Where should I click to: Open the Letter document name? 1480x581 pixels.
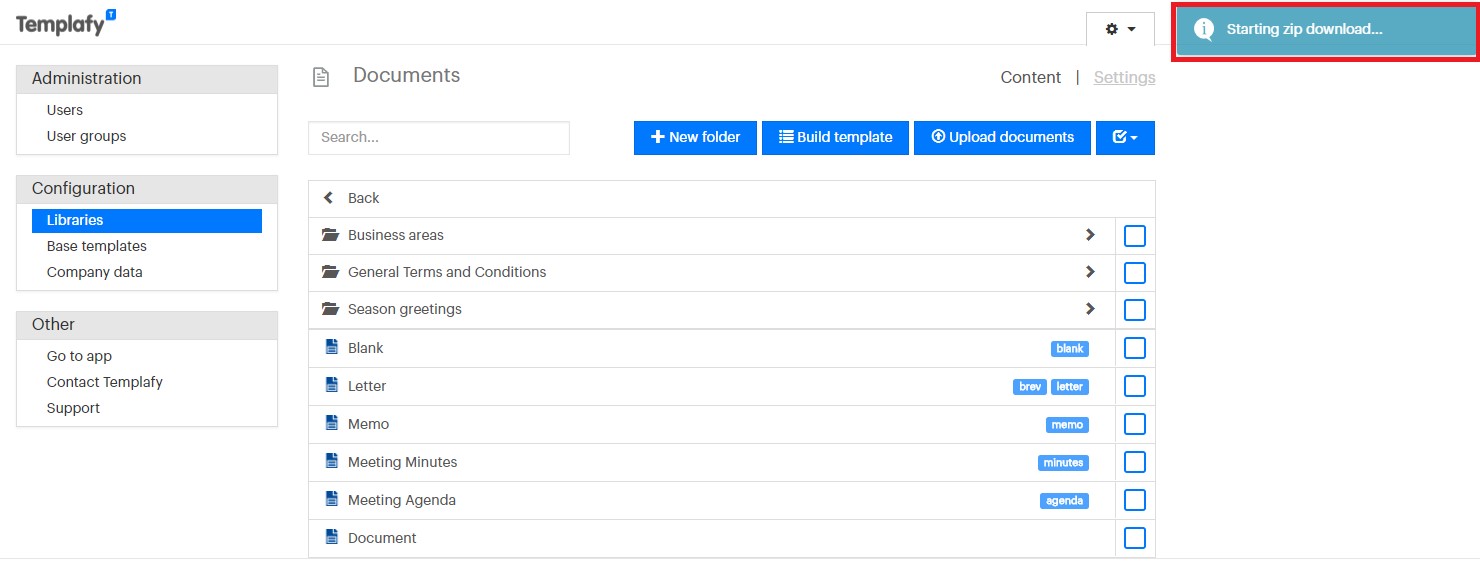pyautogui.click(x=367, y=386)
